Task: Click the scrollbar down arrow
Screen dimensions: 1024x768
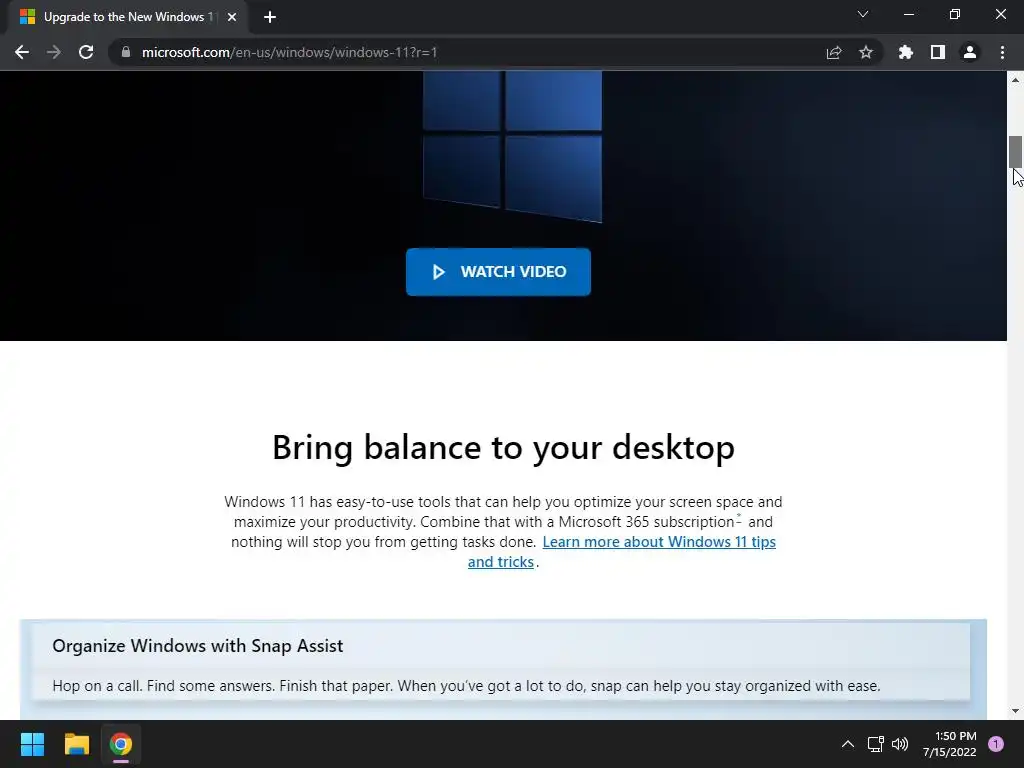Action: point(1016,711)
